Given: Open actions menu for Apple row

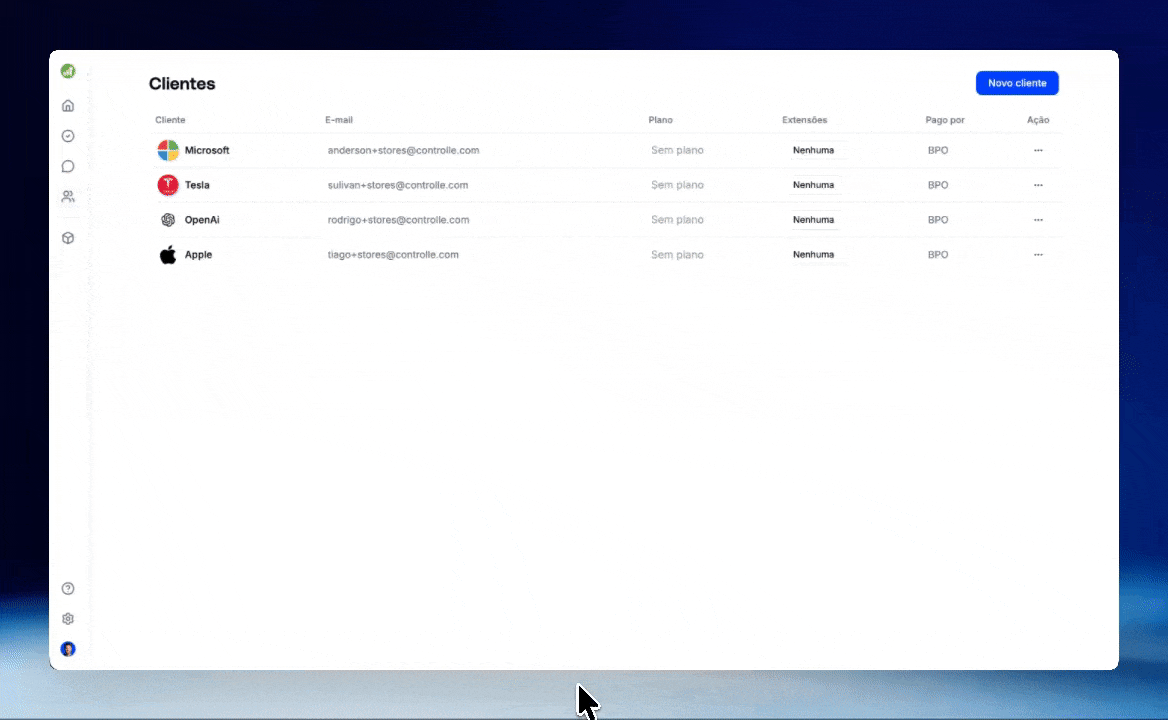Looking at the screenshot, I should coord(1038,255).
